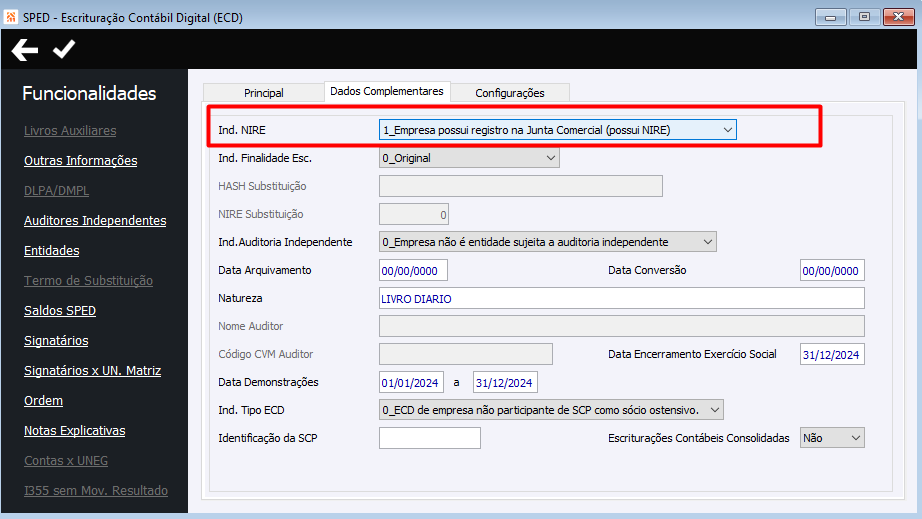Image resolution: width=922 pixels, height=519 pixels.
Task: Click the NIRE Substituição field
Action: pyautogui.click(x=414, y=215)
